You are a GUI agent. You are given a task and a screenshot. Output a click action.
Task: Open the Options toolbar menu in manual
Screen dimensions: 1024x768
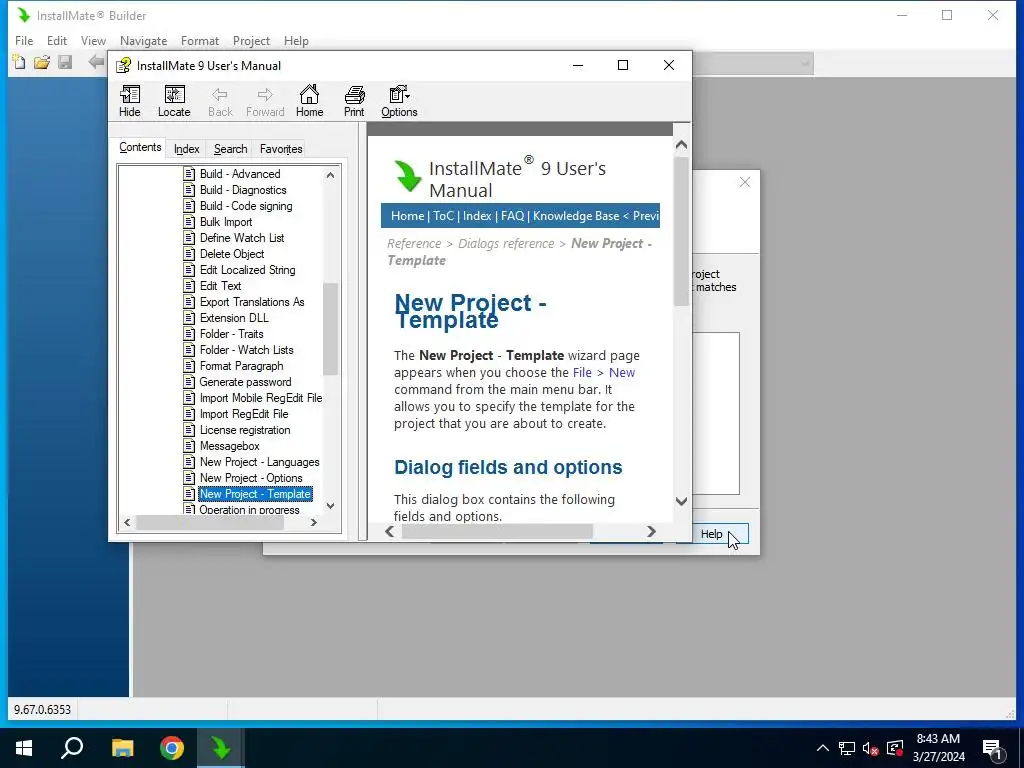pos(399,101)
